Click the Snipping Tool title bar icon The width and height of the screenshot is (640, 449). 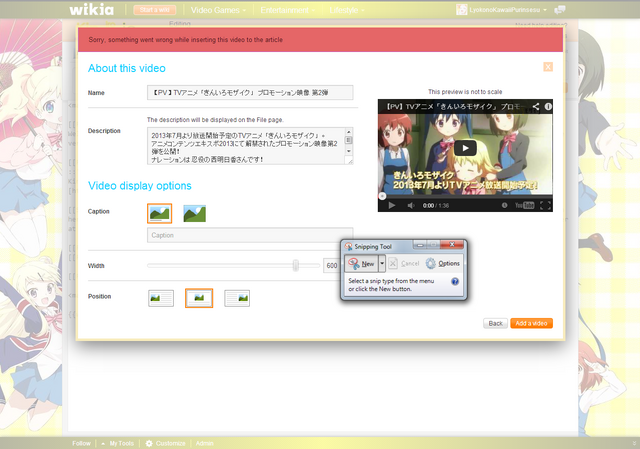tap(348, 247)
